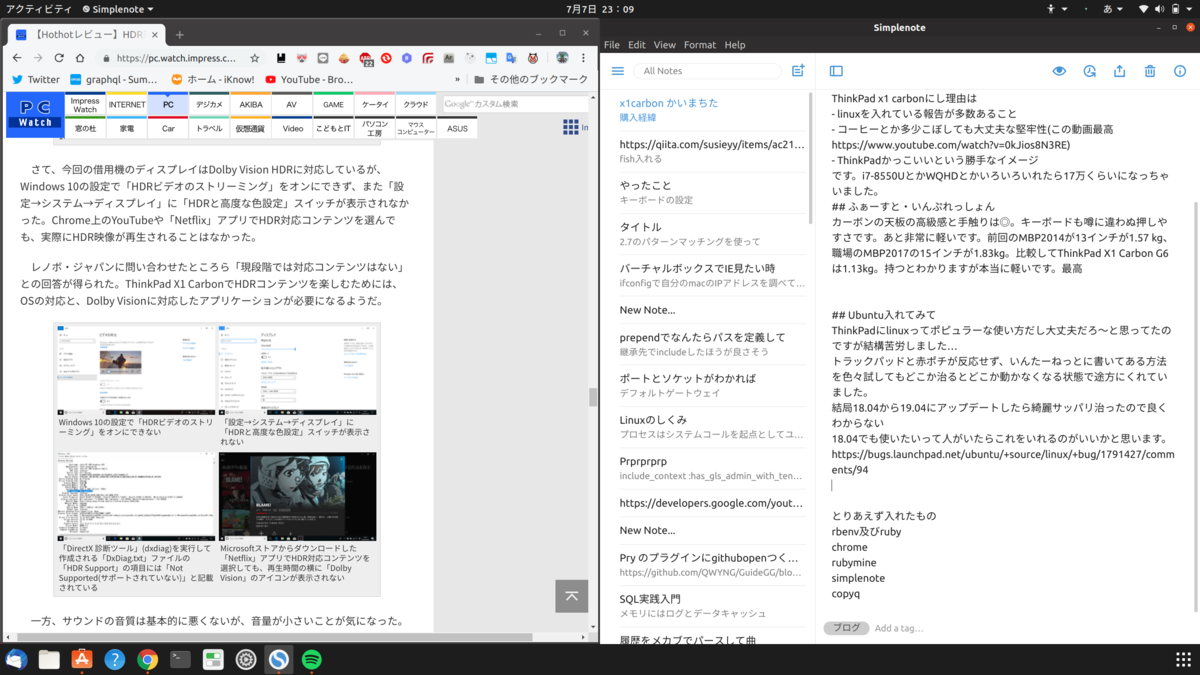Image resolution: width=1200 pixels, height=675 pixels.
Task: Open note info icon
Action: pyautogui.click(x=1180, y=71)
